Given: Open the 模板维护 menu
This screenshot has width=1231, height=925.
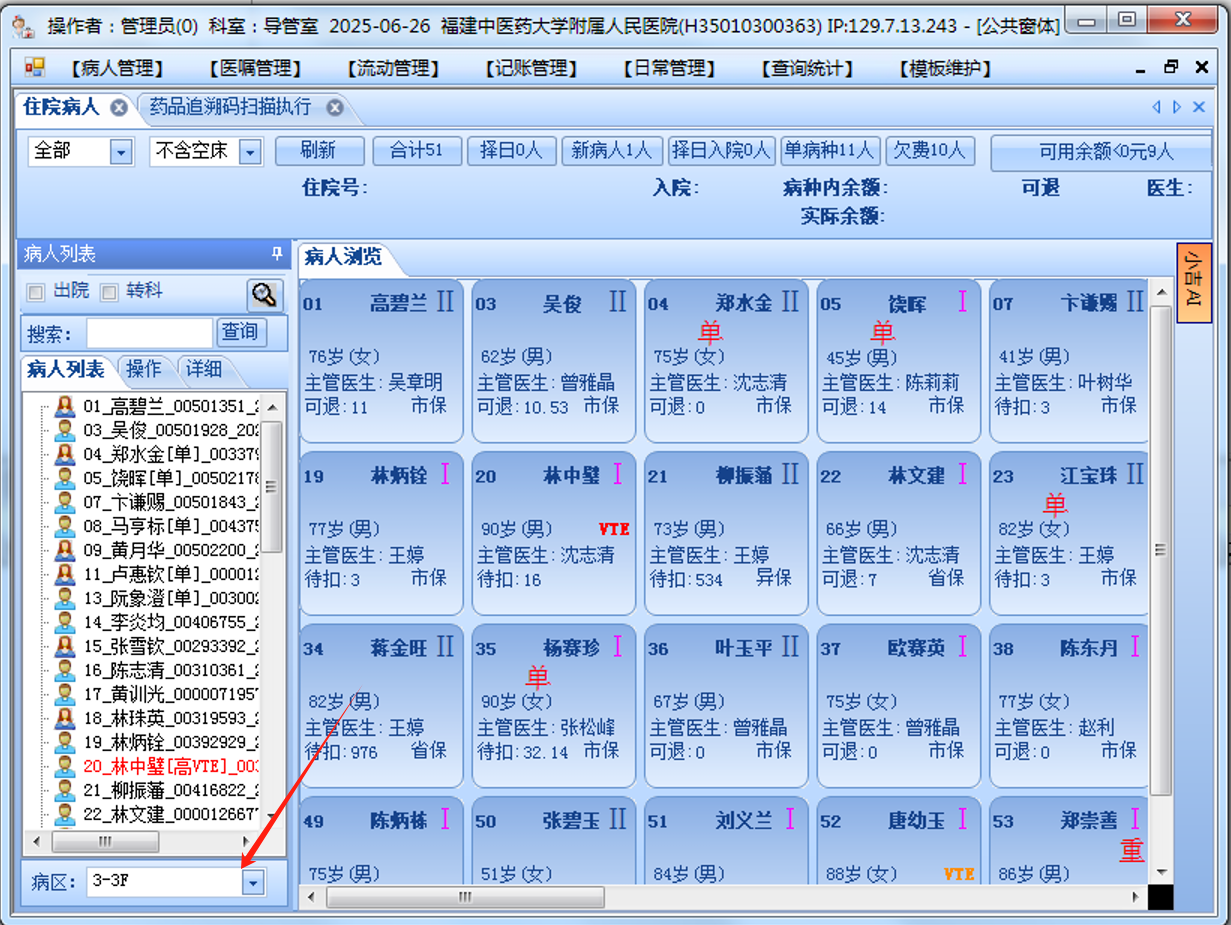Looking at the screenshot, I should (945, 68).
